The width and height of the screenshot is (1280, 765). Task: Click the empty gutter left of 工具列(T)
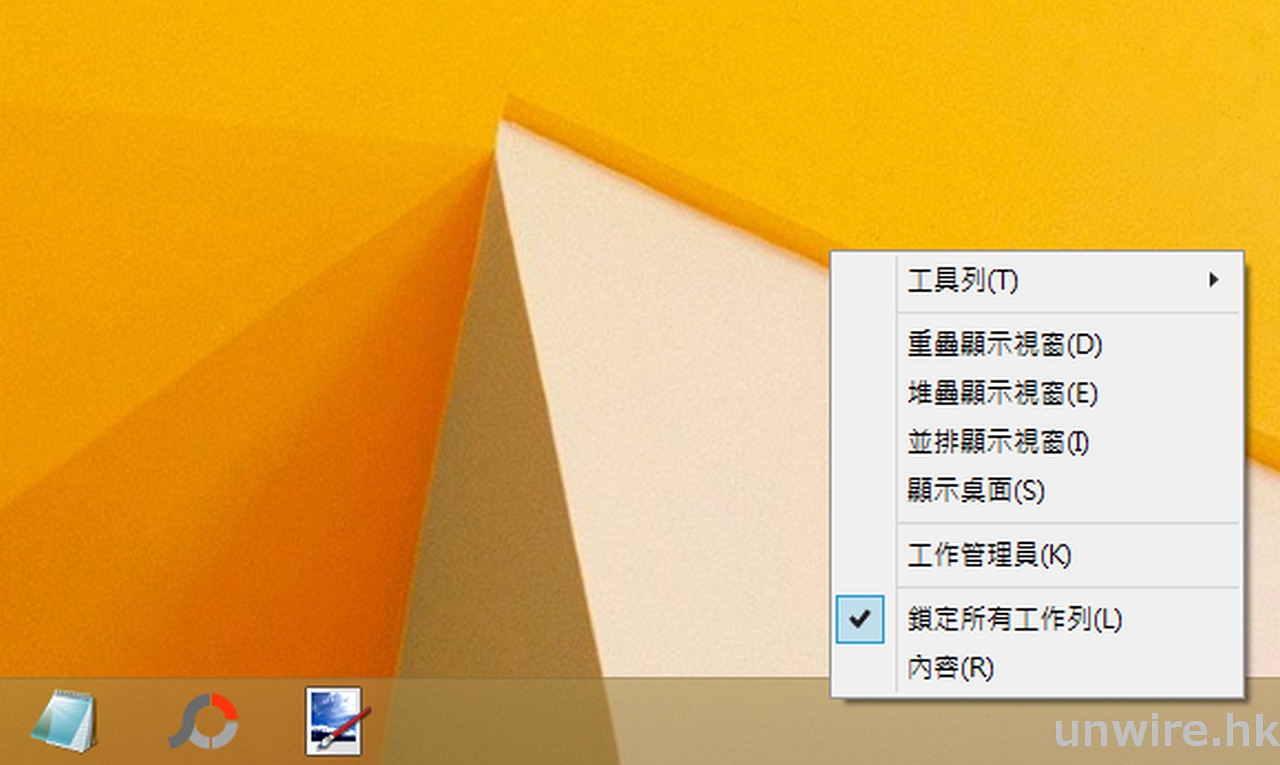click(862, 281)
